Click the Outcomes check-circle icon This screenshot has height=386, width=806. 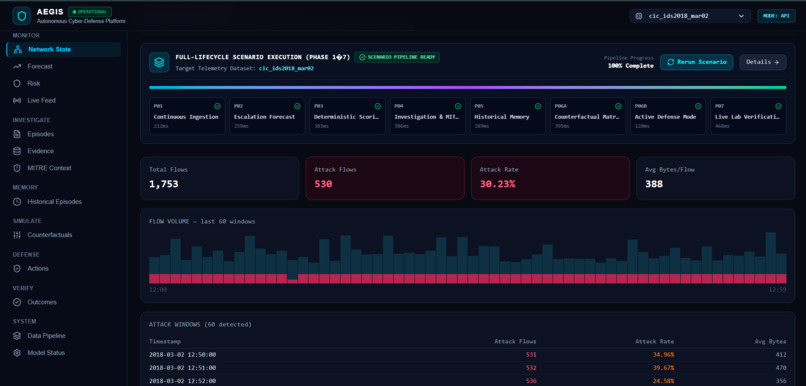point(17,302)
